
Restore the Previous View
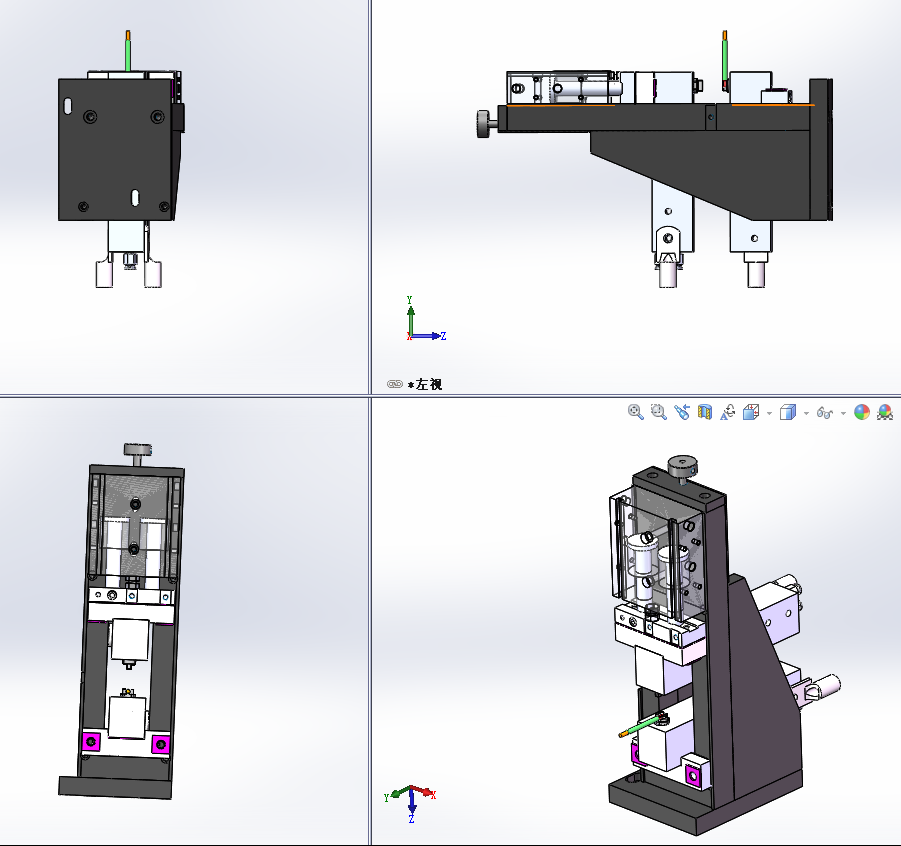[x=681, y=412]
